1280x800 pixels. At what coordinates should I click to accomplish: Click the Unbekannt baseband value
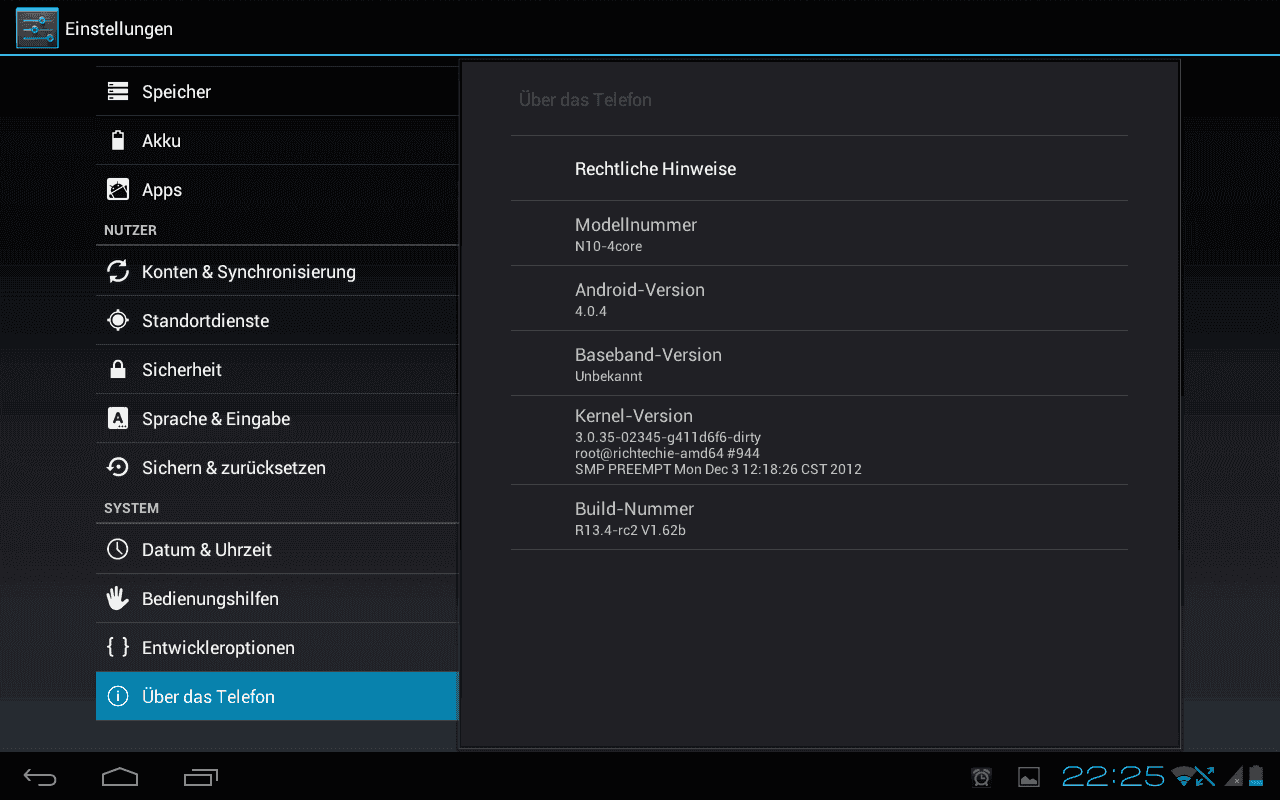(x=608, y=376)
